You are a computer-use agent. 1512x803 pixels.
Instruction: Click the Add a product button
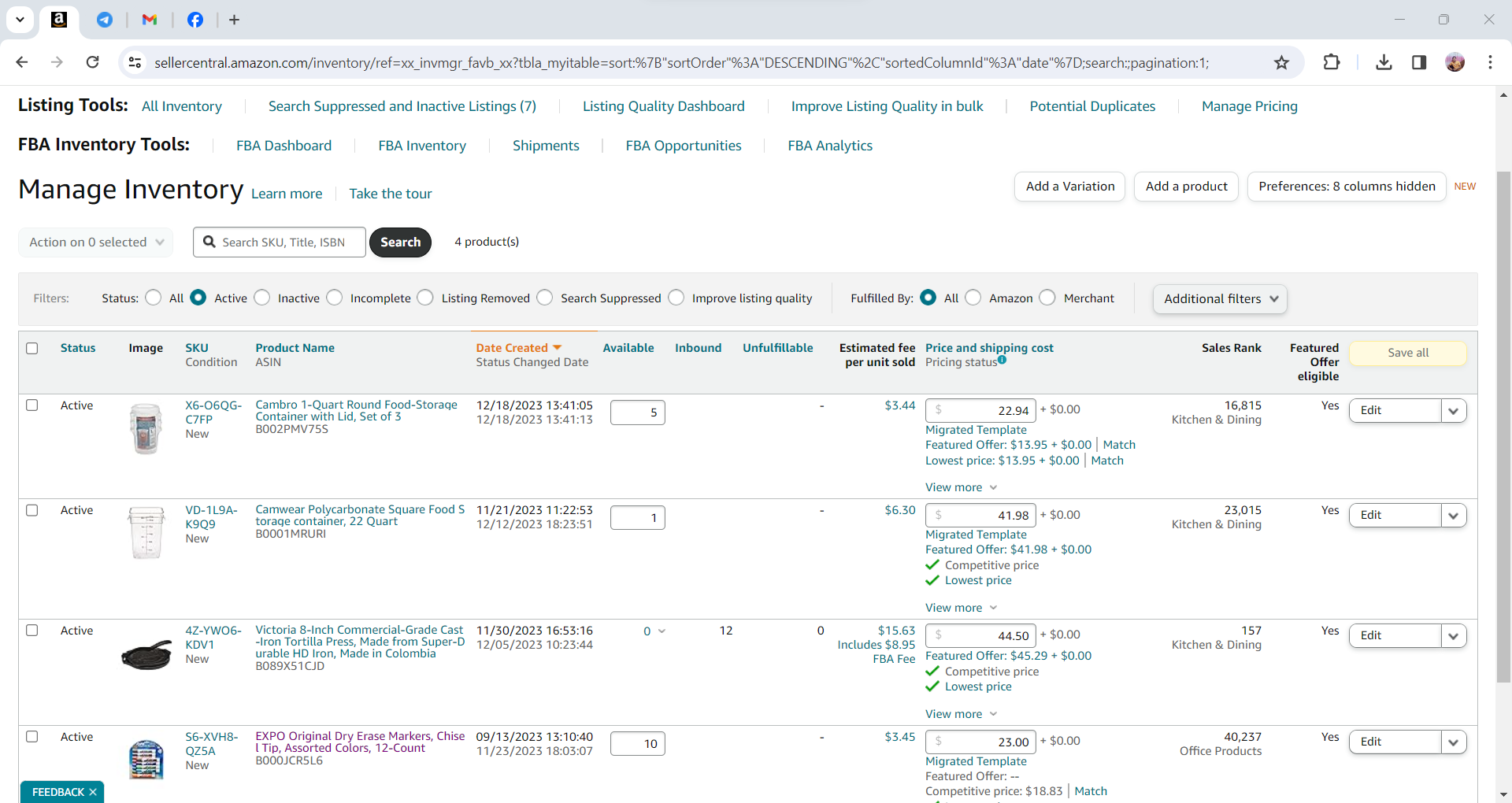point(1187,187)
